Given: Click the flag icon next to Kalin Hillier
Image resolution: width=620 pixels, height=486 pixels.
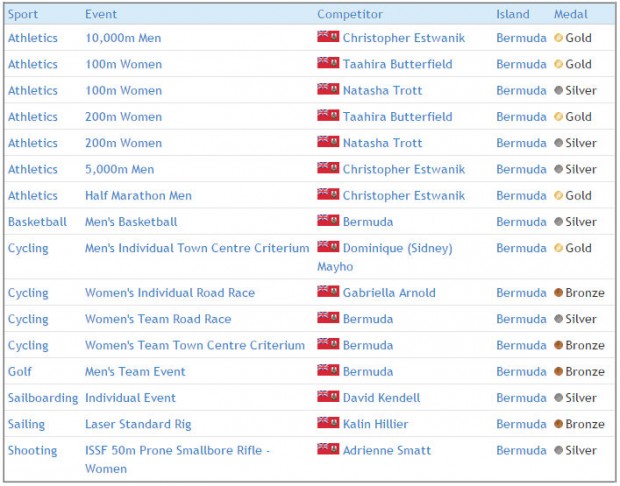Looking at the screenshot, I should tap(327, 423).
